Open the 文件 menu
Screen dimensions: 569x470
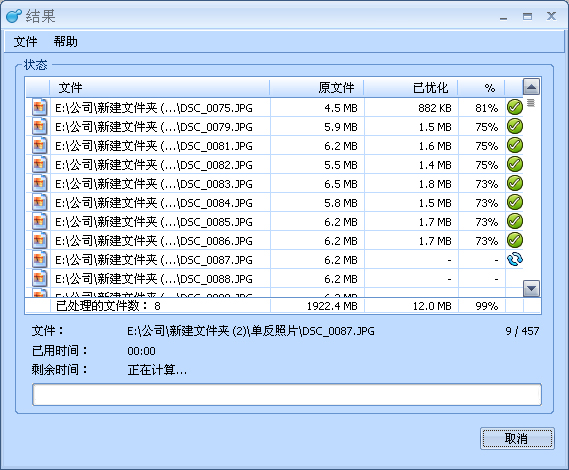point(25,41)
